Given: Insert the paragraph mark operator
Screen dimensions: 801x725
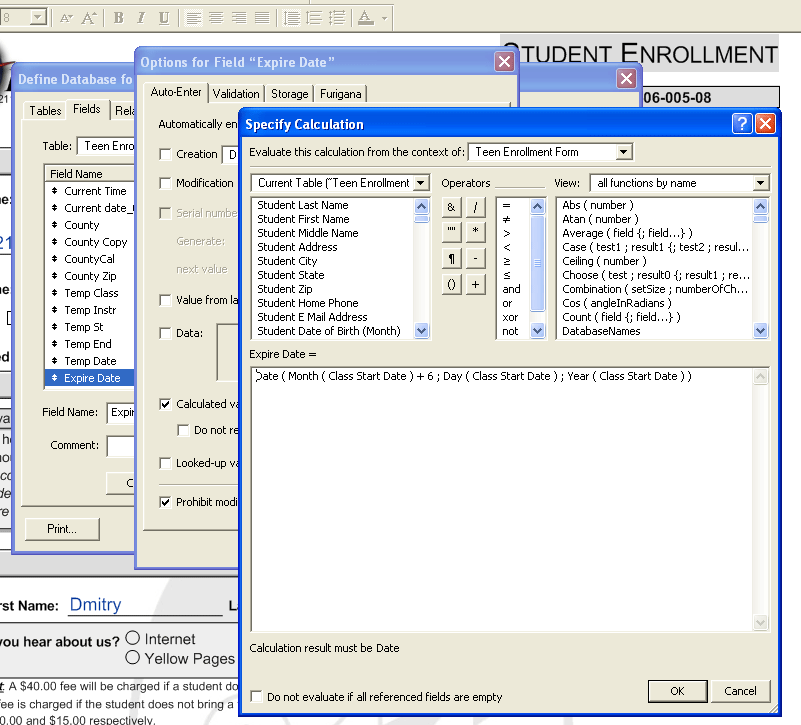Looking at the screenshot, I should [x=452, y=259].
